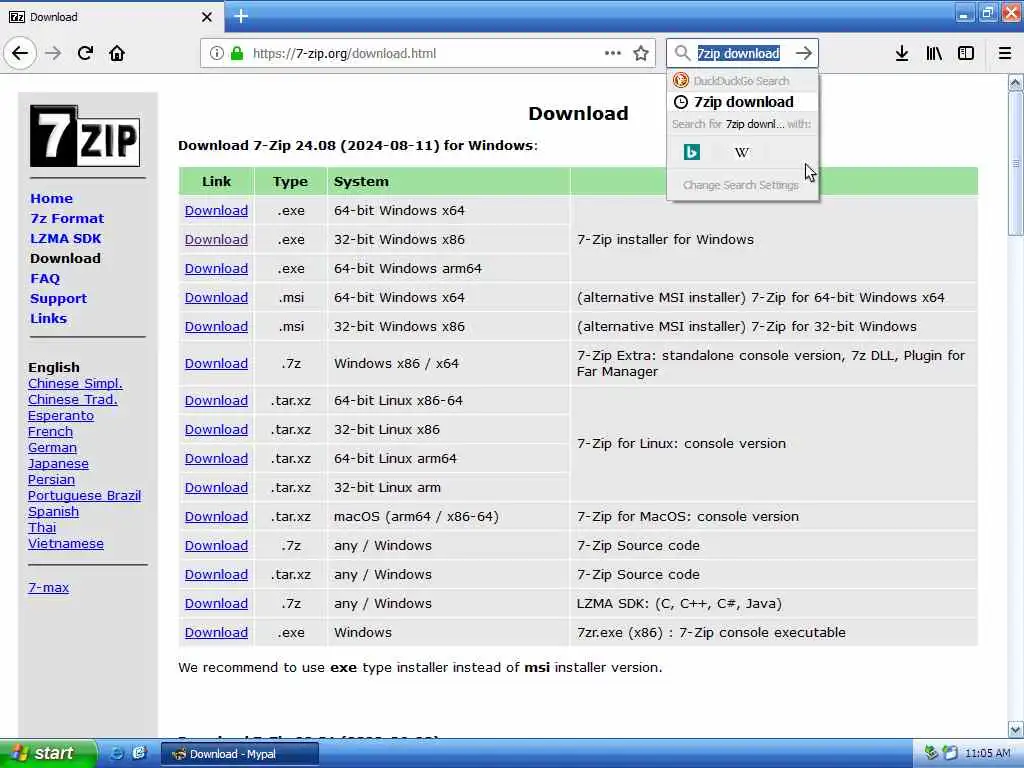Select Download - Mypal taskbar button

pos(240,754)
